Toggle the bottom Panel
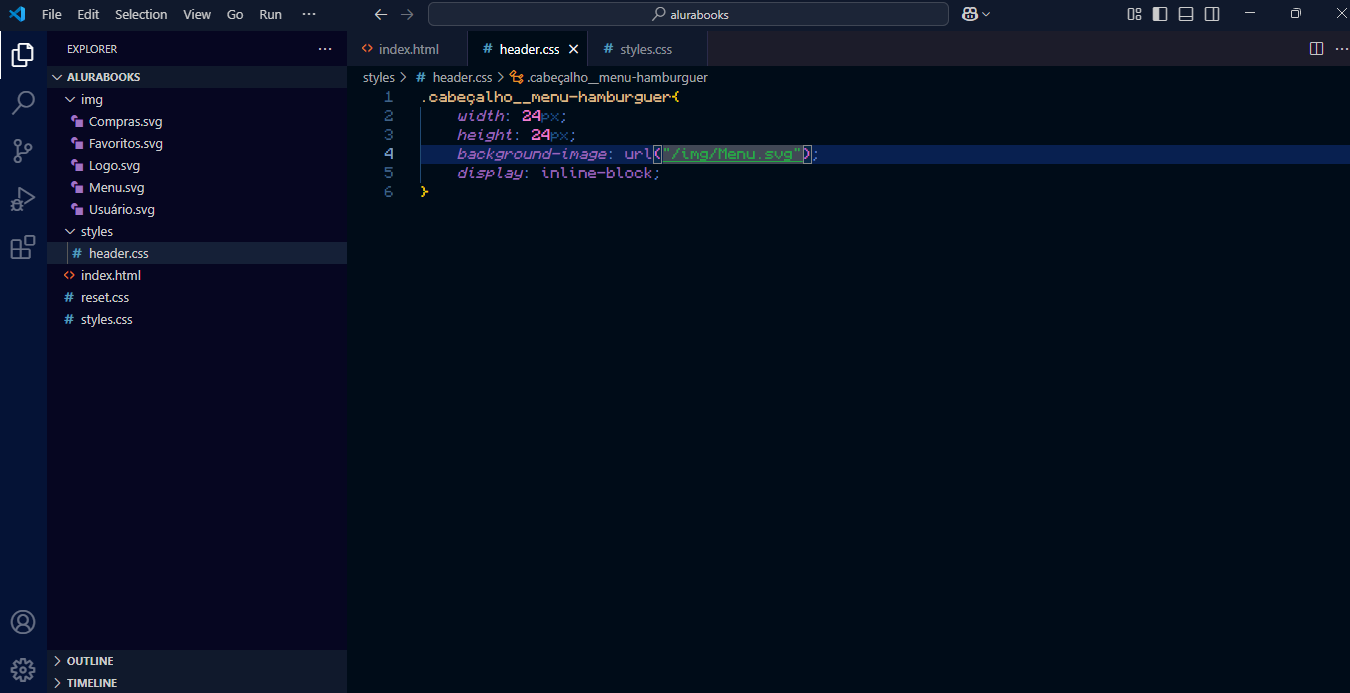This screenshot has width=1350, height=693. point(1186,14)
